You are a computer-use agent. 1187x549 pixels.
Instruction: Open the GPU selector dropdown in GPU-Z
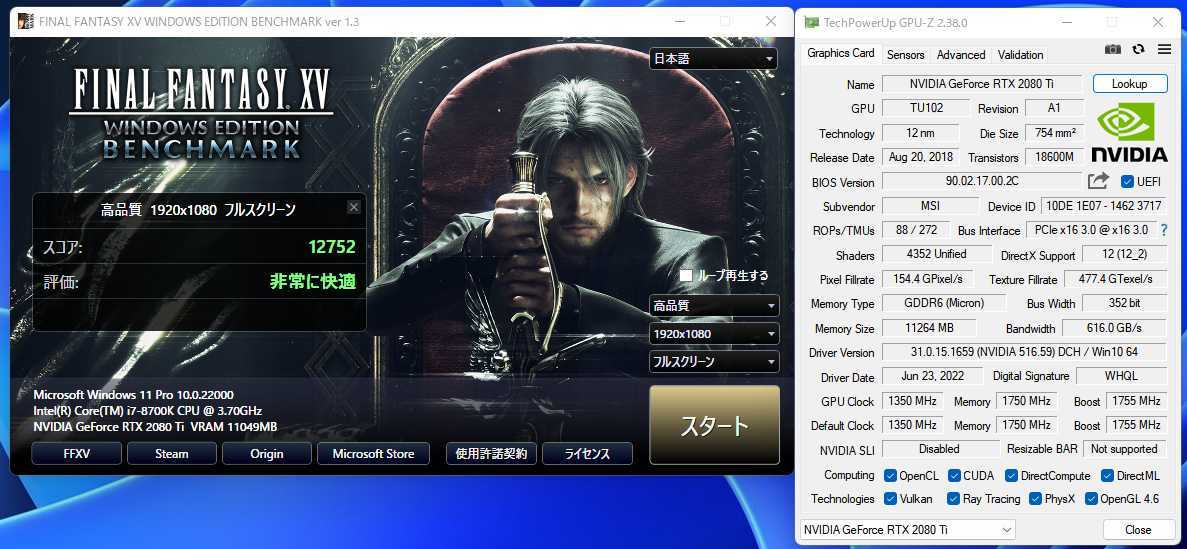pos(908,529)
